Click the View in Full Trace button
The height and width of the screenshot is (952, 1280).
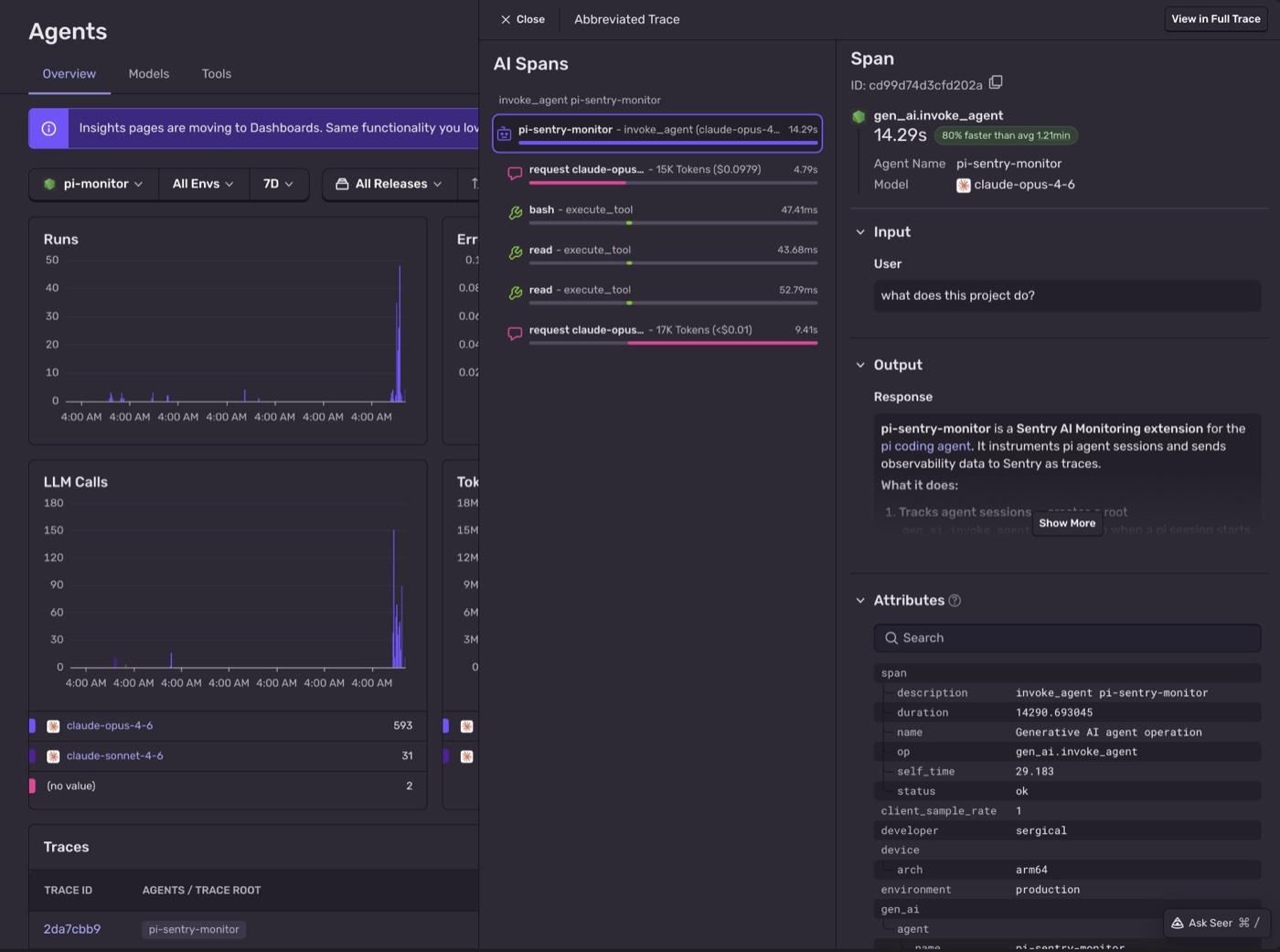tap(1215, 18)
